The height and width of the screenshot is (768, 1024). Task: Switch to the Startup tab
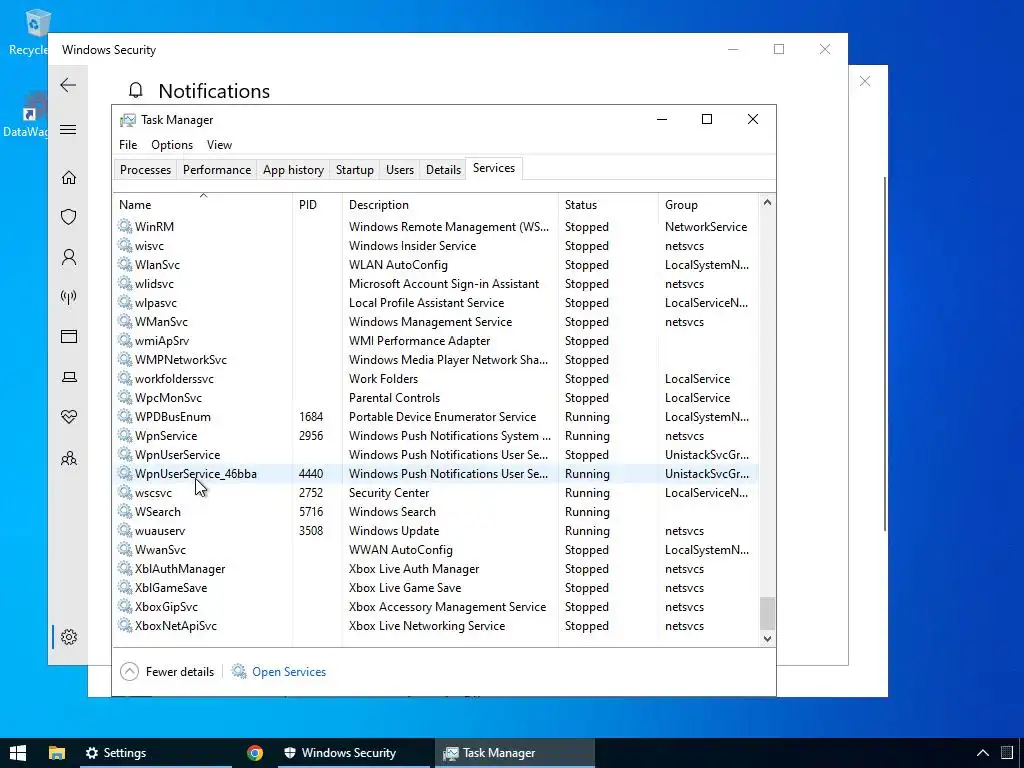(355, 170)
